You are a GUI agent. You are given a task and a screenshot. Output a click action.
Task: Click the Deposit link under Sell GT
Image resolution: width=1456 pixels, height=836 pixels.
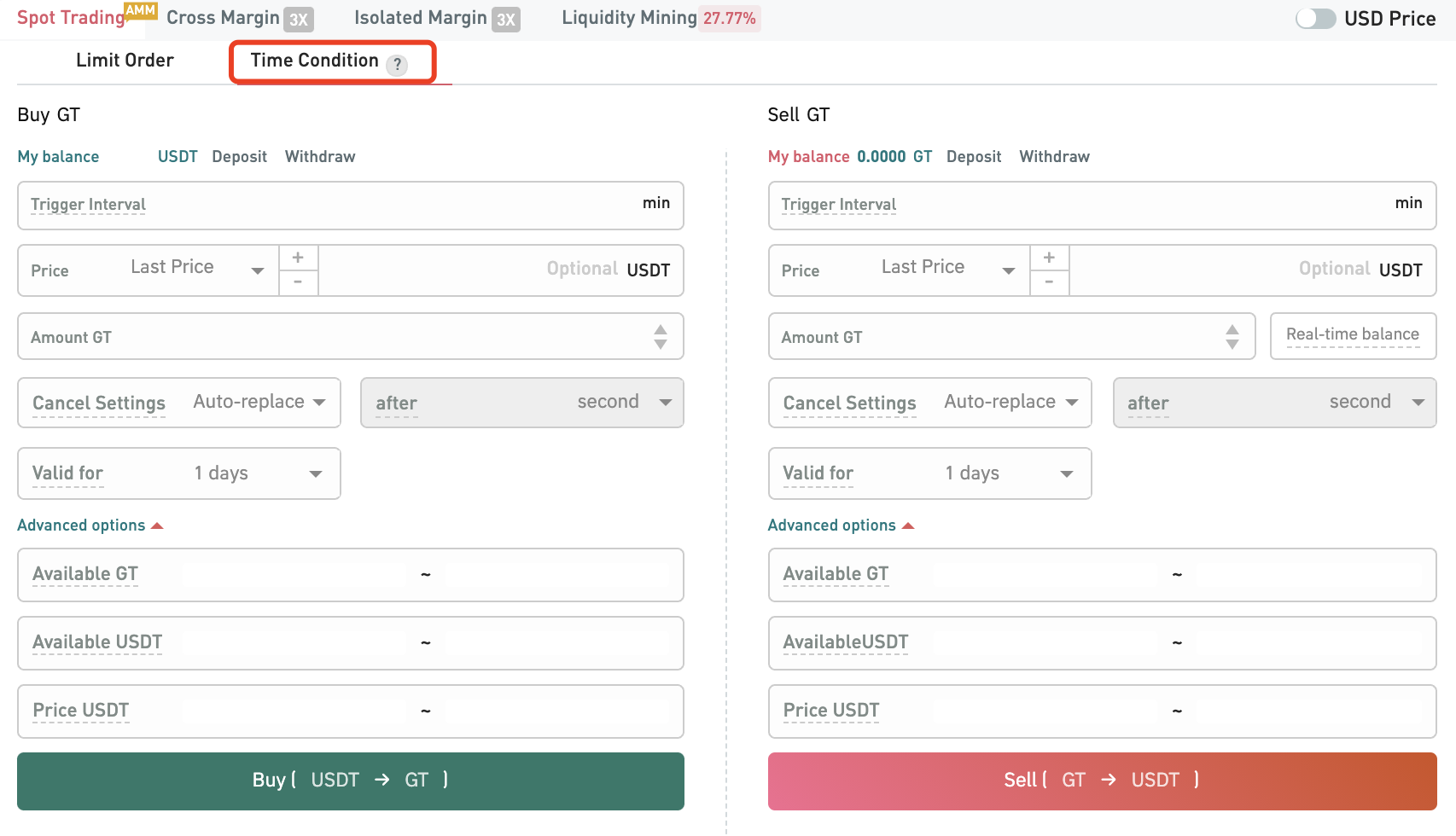pos(973,157)
